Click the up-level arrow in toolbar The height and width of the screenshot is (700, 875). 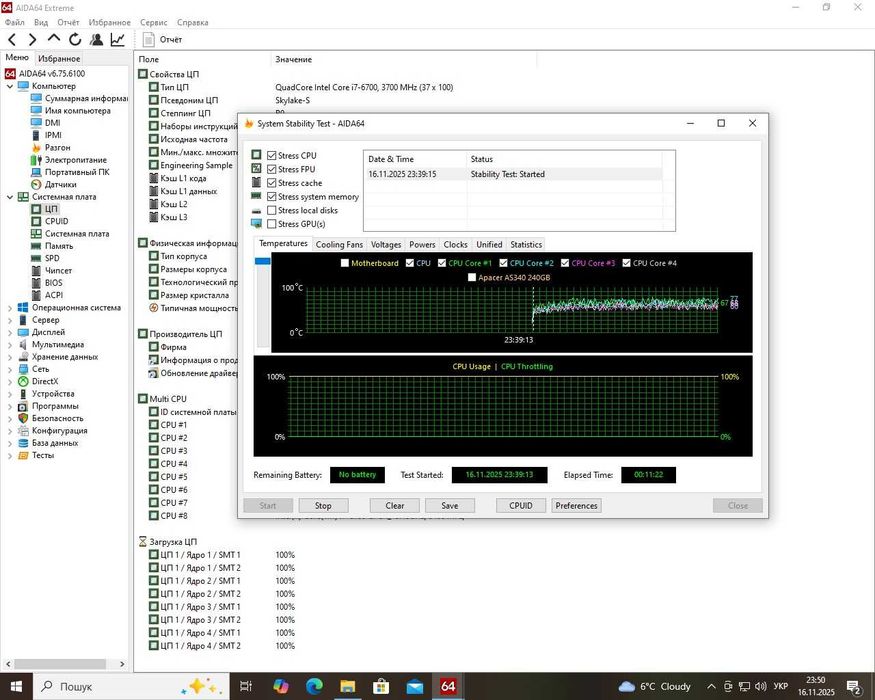tap(54, 39)
